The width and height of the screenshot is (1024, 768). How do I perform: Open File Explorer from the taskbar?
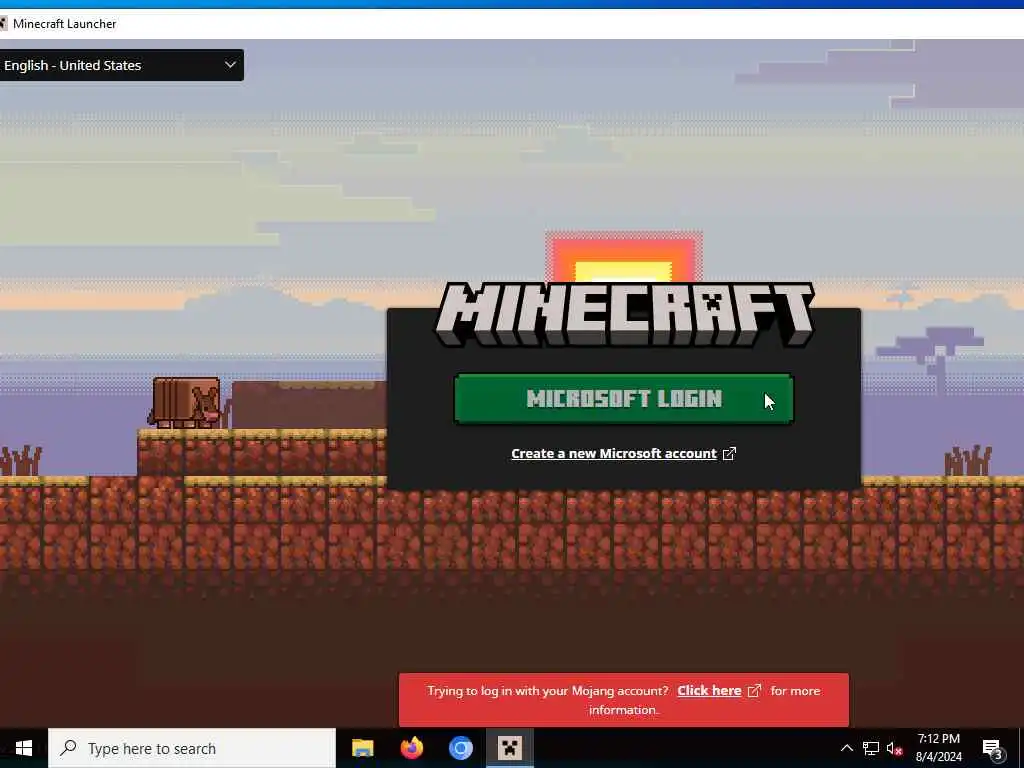[x=362, y=748]
